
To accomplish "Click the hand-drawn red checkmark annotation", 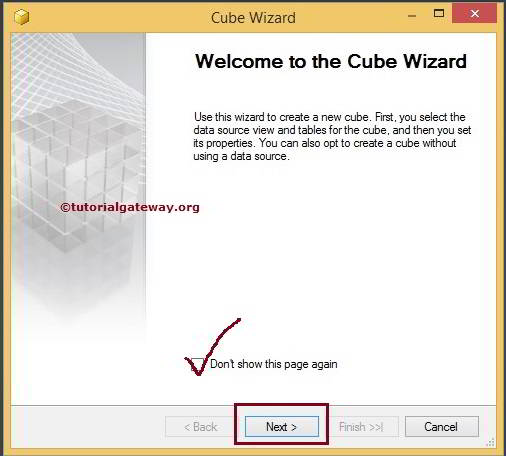I will (x=212, y=347).
